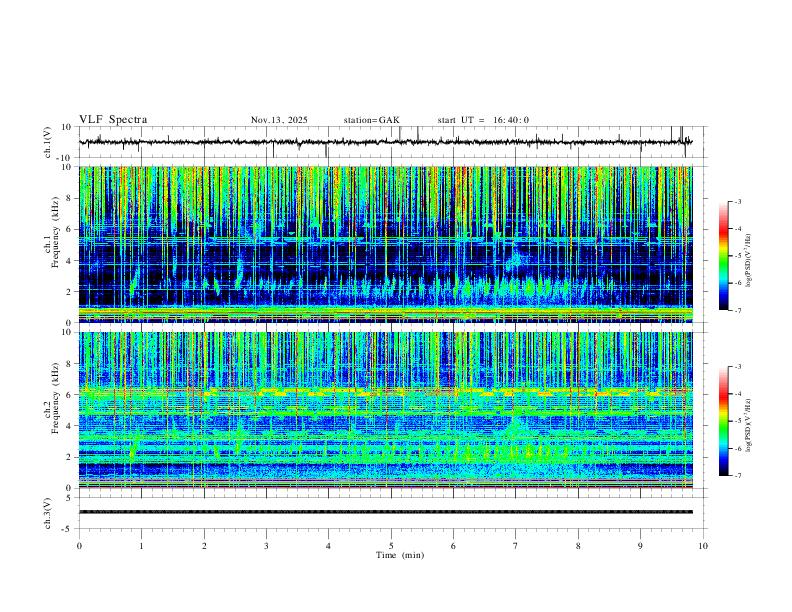Click the "-7" tick on ch.2 colorbar
The width and height of the screenshot is (792, 612).
(x=738, y=476)
